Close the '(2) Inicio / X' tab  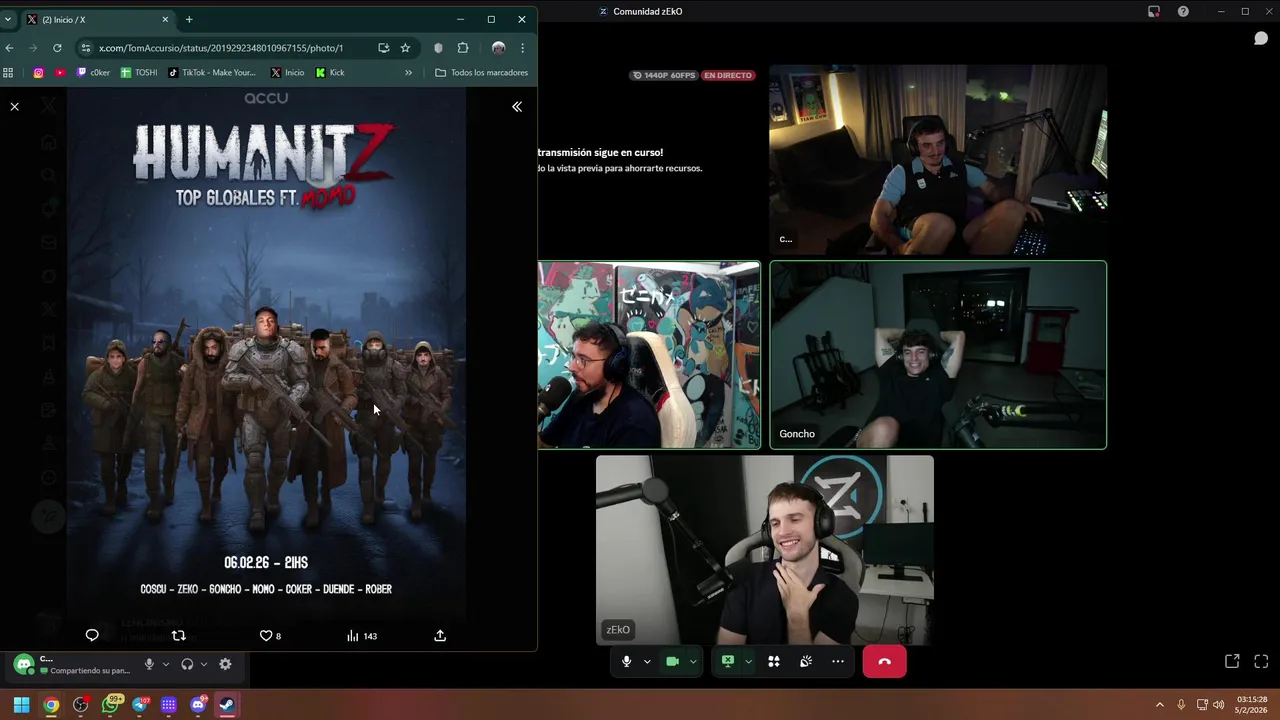(165, 19)
